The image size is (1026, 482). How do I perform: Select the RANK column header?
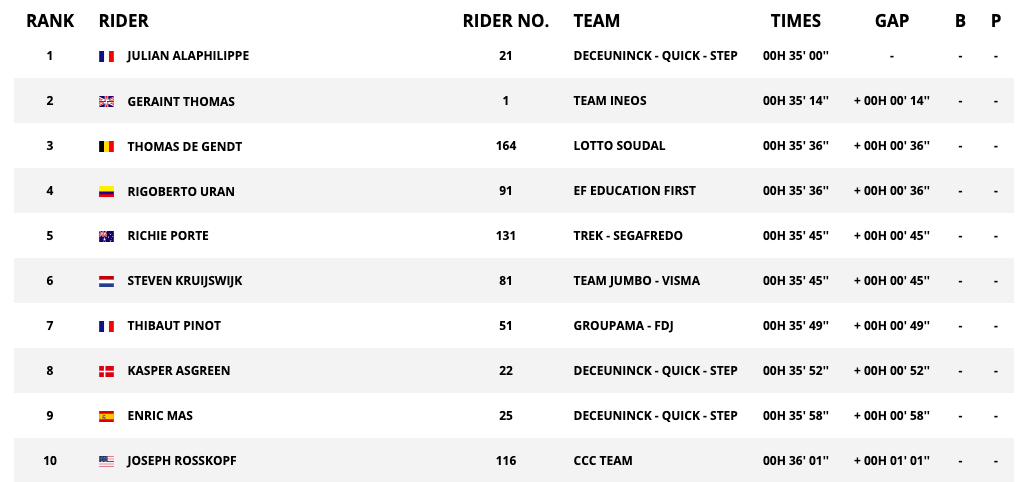[x=50, y=21]
